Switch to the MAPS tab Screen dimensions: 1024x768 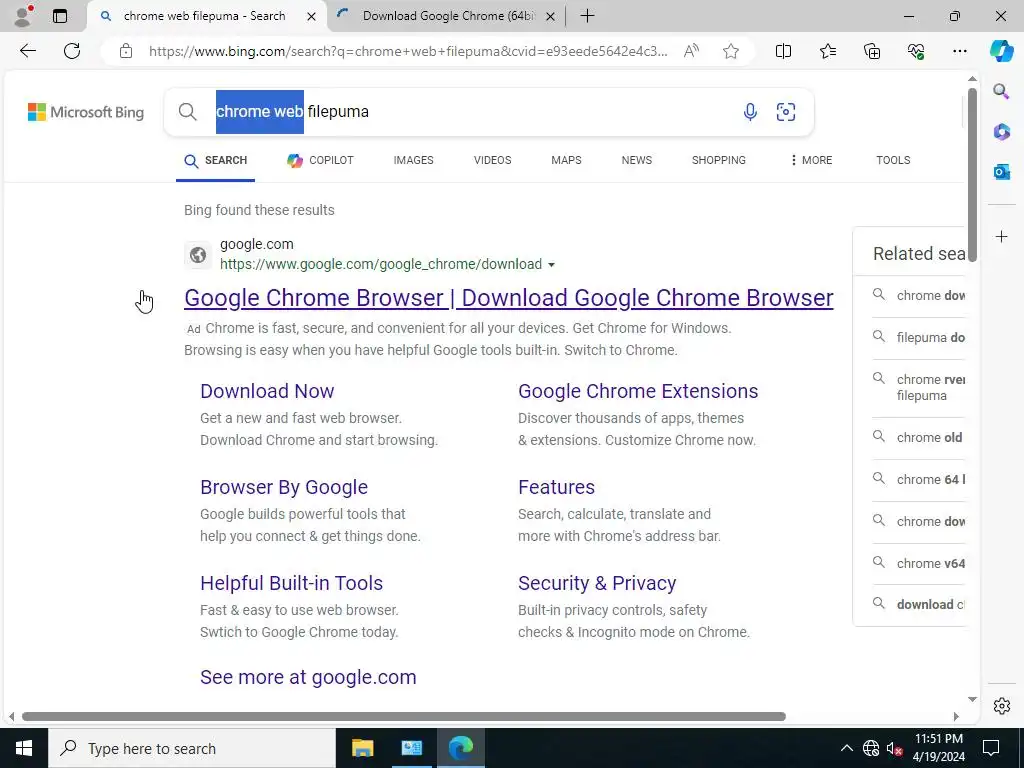[x=566, y=160]
